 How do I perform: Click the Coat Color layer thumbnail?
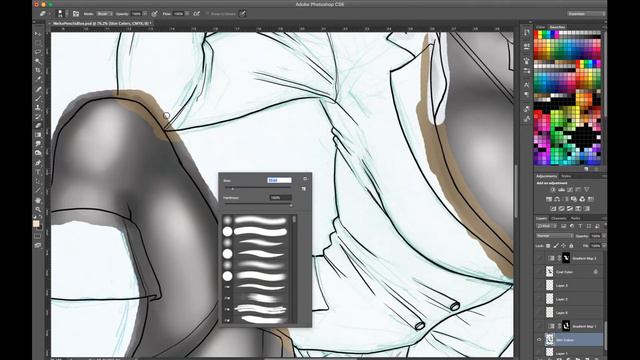[x=550, y=272]
